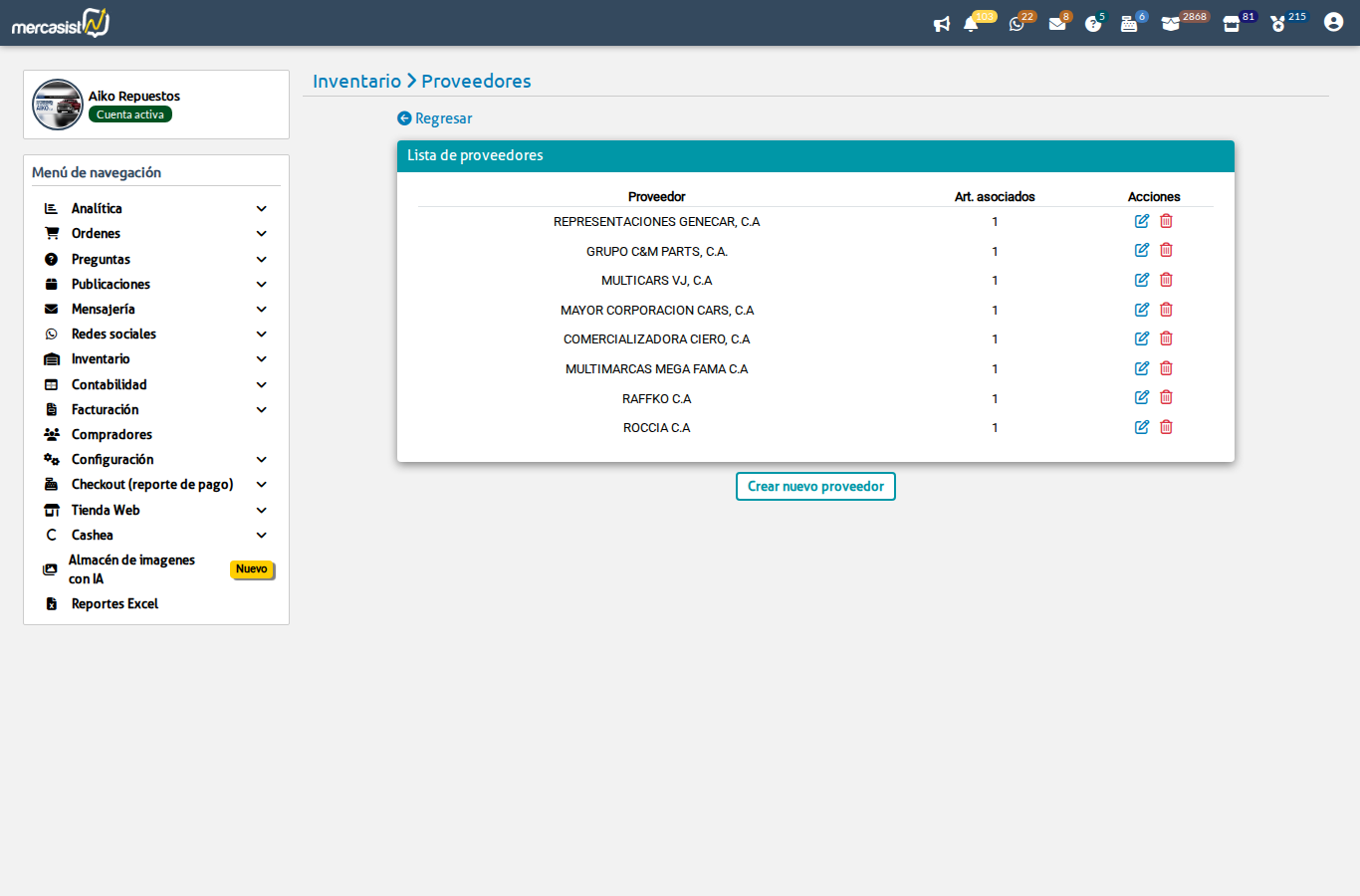The width and height of the screenshot is (1360, 896).
Task: Select Compradores from the navigation menu
Action: [x=111, y=434]
